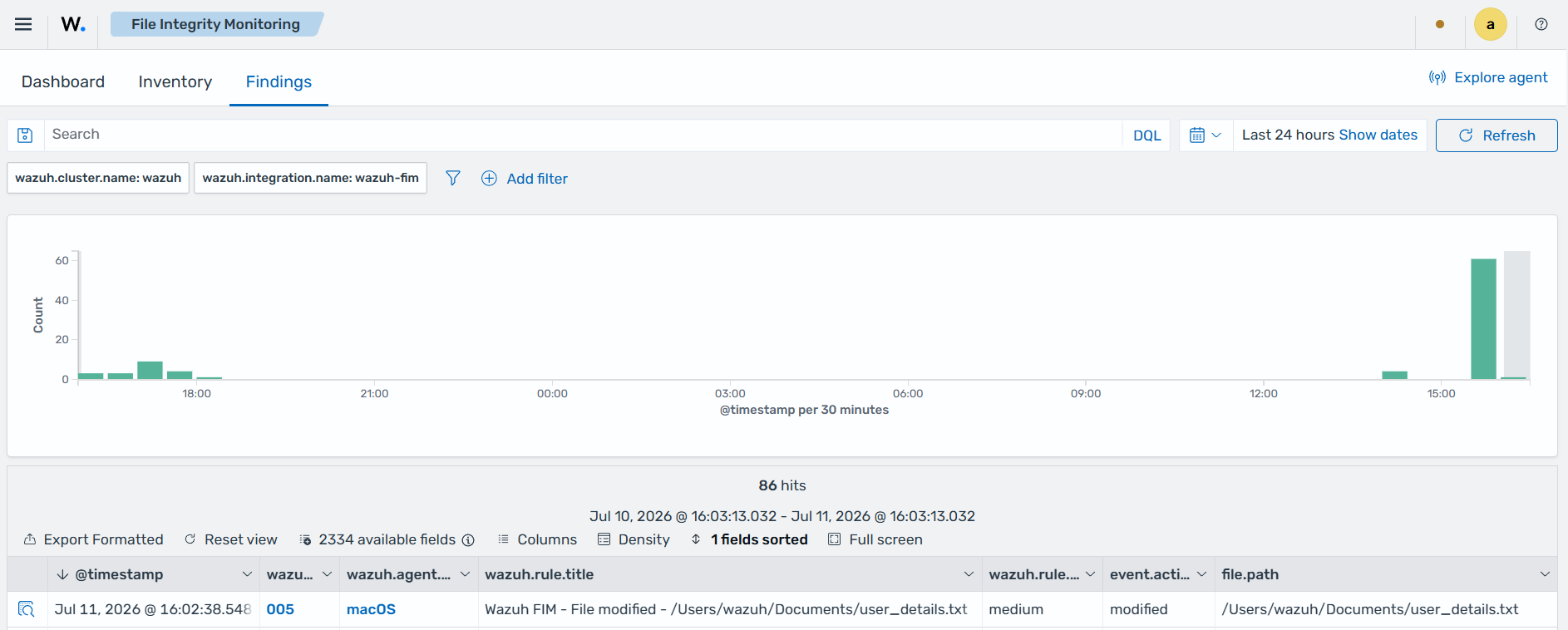Click into the Search query field
The width and height of the screenshot is (1568, 630).
click(582, 135)
